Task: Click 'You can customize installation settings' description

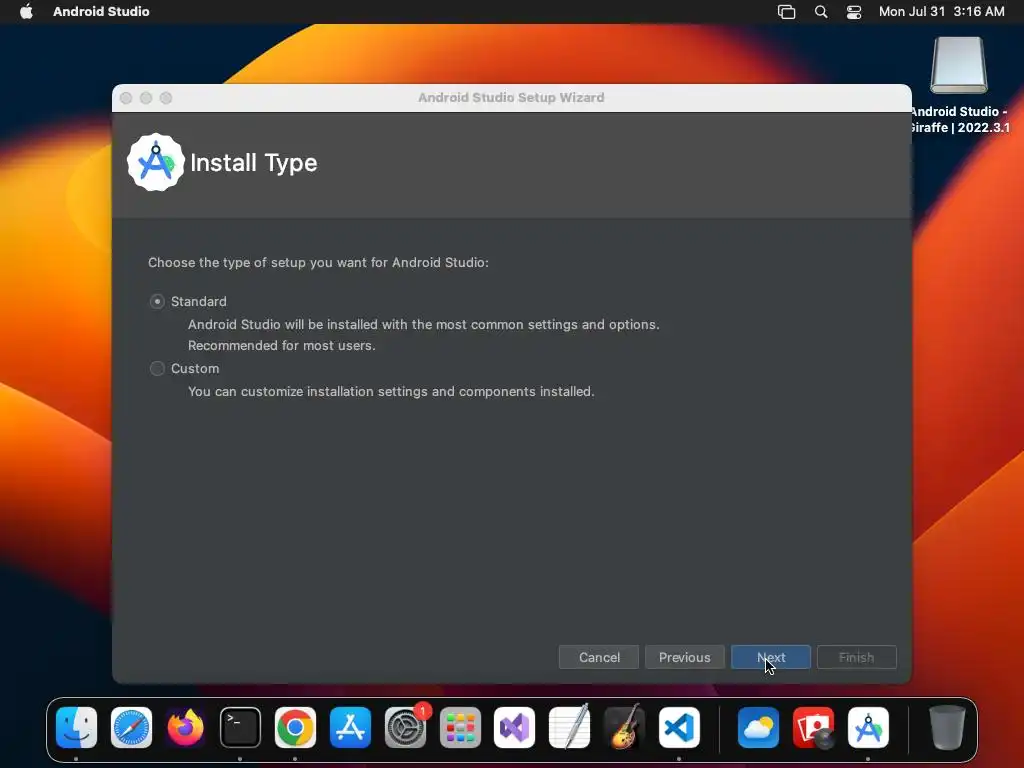Action: [391, 392]
